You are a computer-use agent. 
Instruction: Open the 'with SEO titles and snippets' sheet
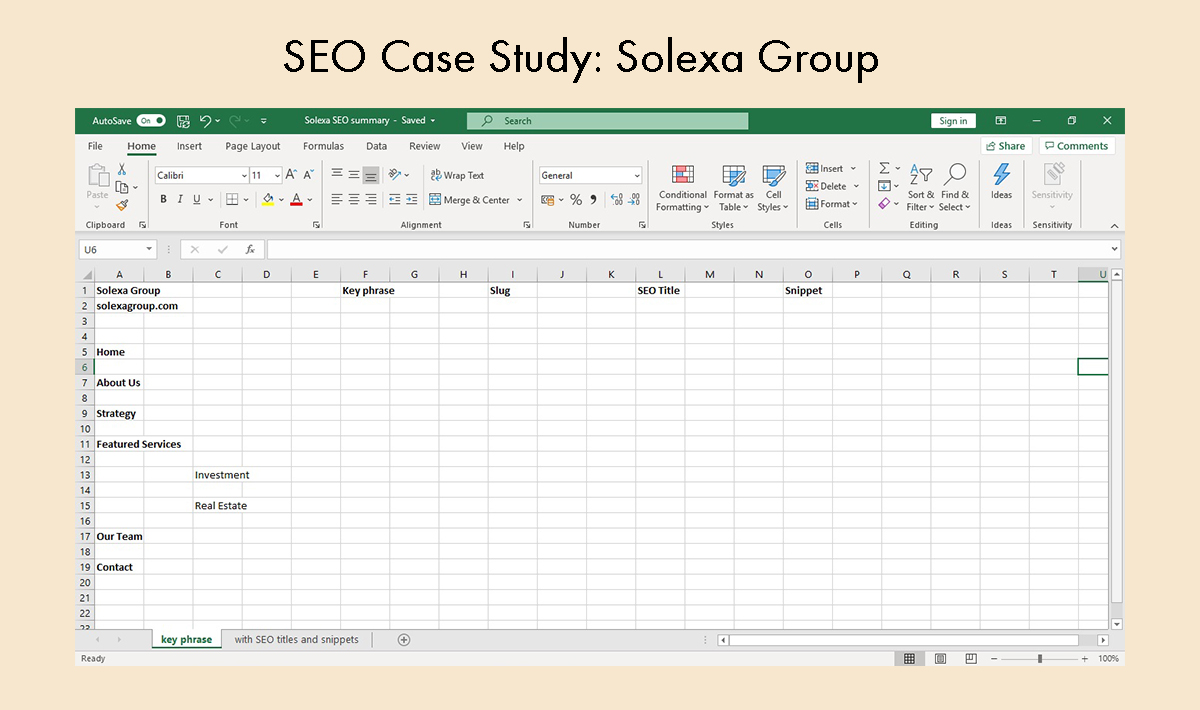pyautogui.click(x=297, y=640)
